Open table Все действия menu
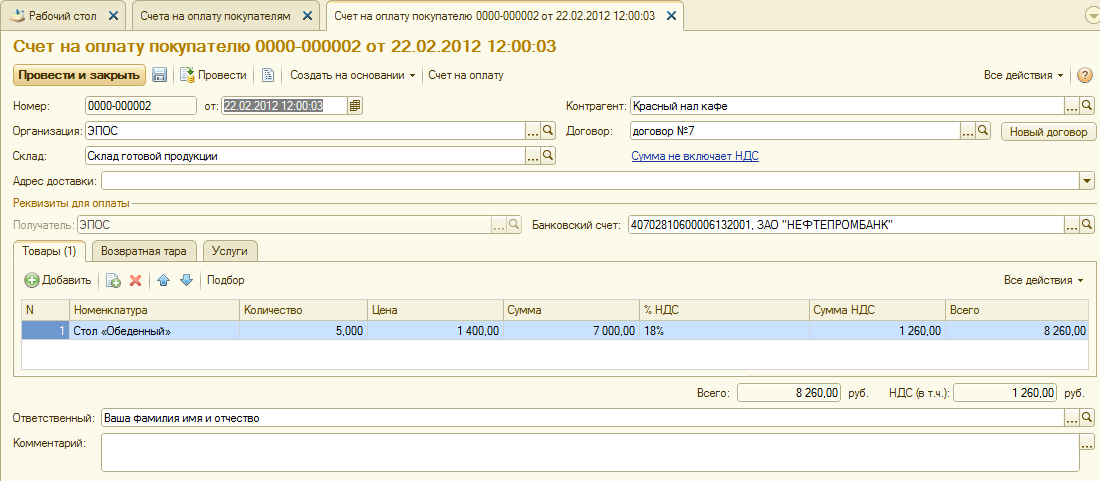Image resolution: width=1100 pixels, height=481 pixels. point(1043,280)
